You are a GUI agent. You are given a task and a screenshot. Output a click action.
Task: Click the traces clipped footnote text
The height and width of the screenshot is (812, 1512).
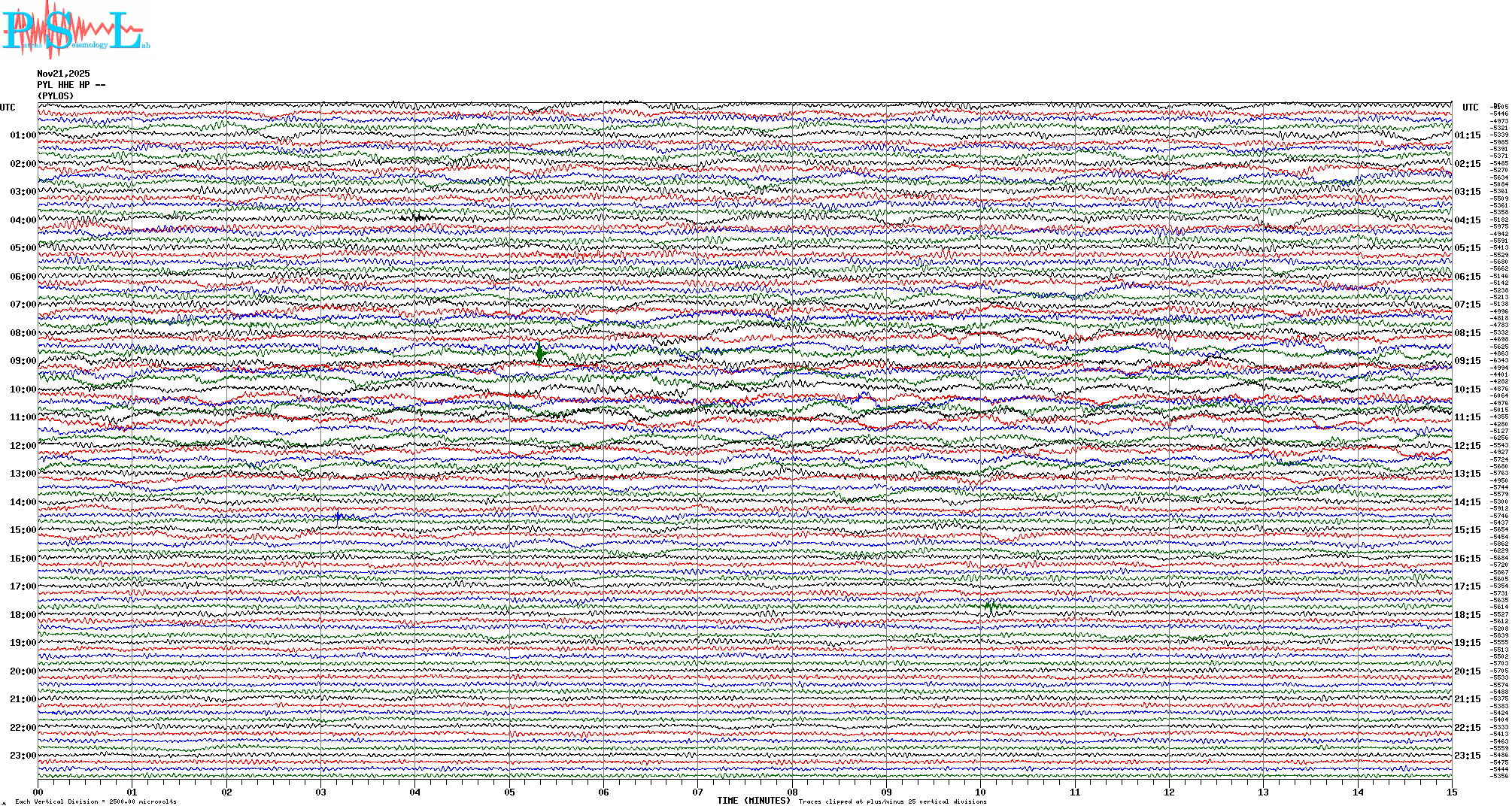892,801
